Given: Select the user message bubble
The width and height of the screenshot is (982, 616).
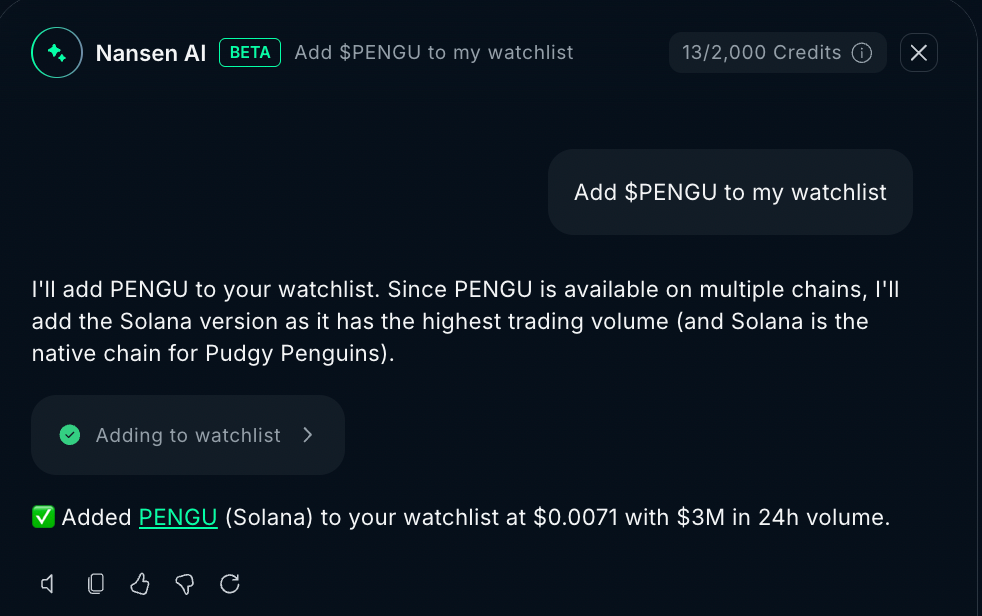Looking at the screenshot, I should [730, 192].
